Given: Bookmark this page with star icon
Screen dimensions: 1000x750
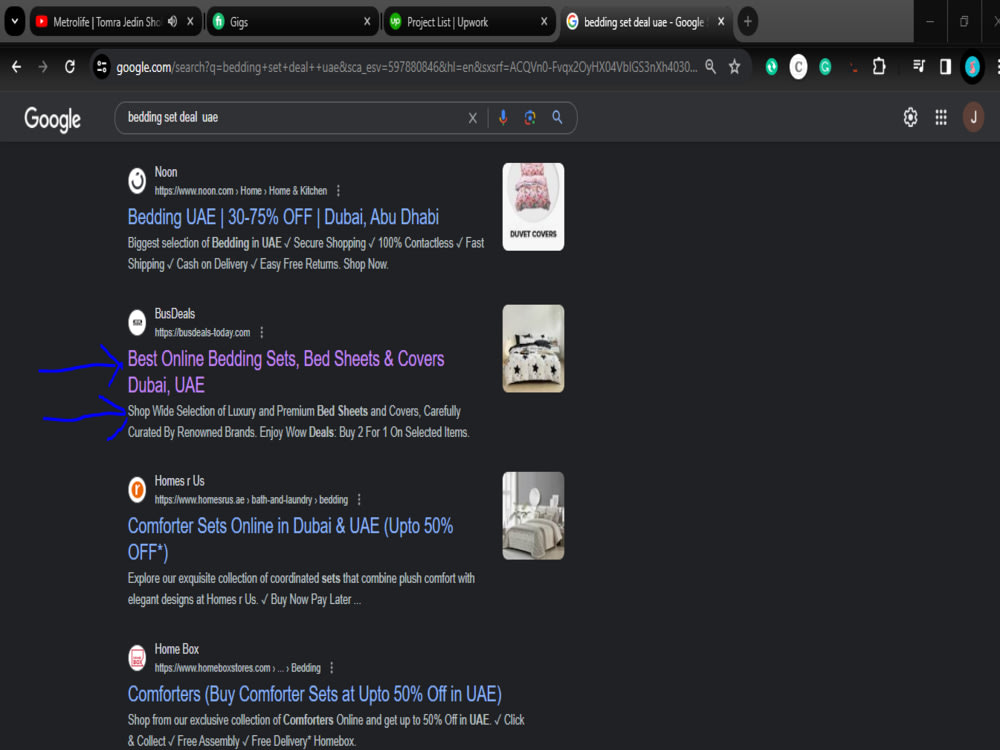Looking at the screenshot, I should [735, 66].
